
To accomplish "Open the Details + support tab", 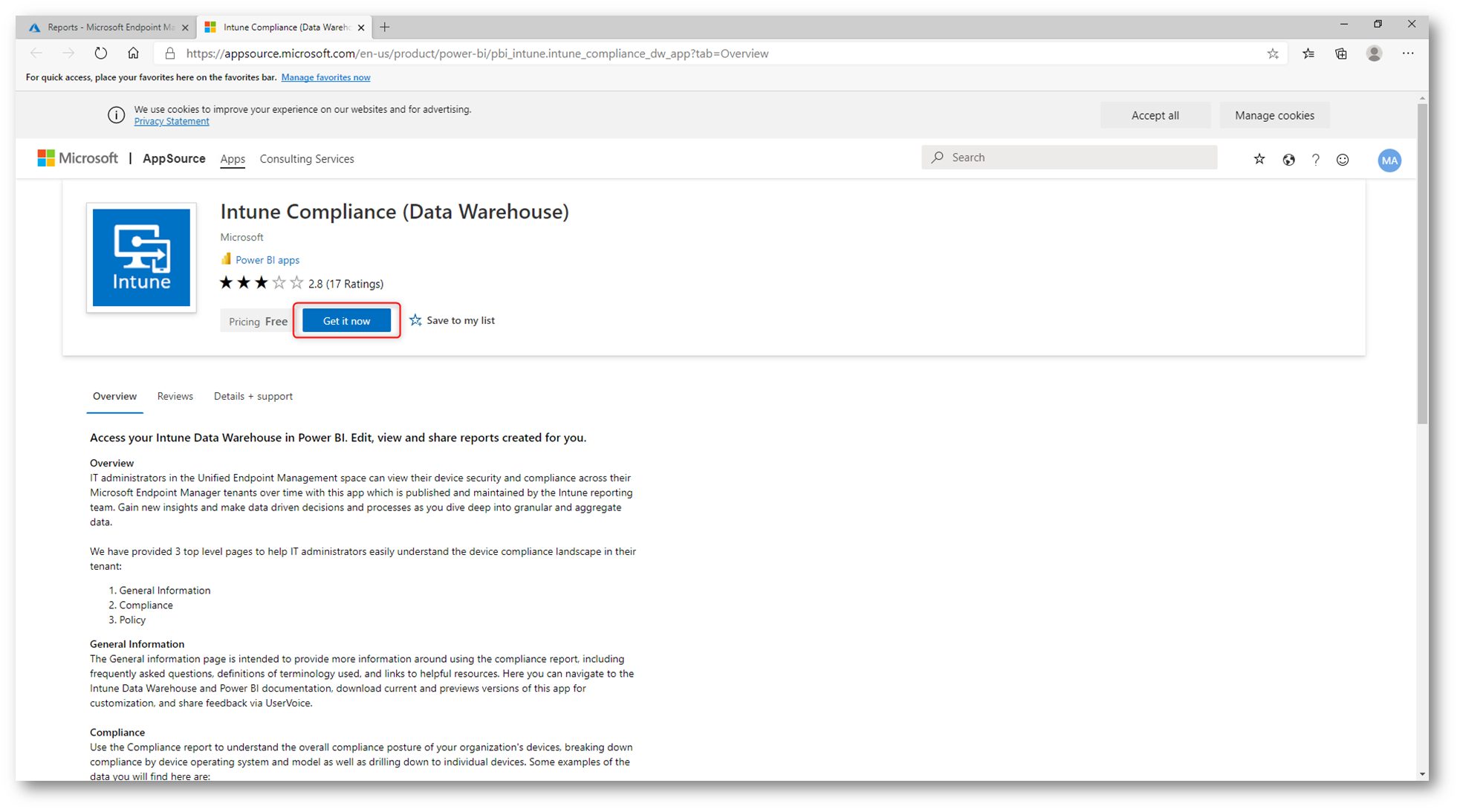I will click(x=253, y=396).
